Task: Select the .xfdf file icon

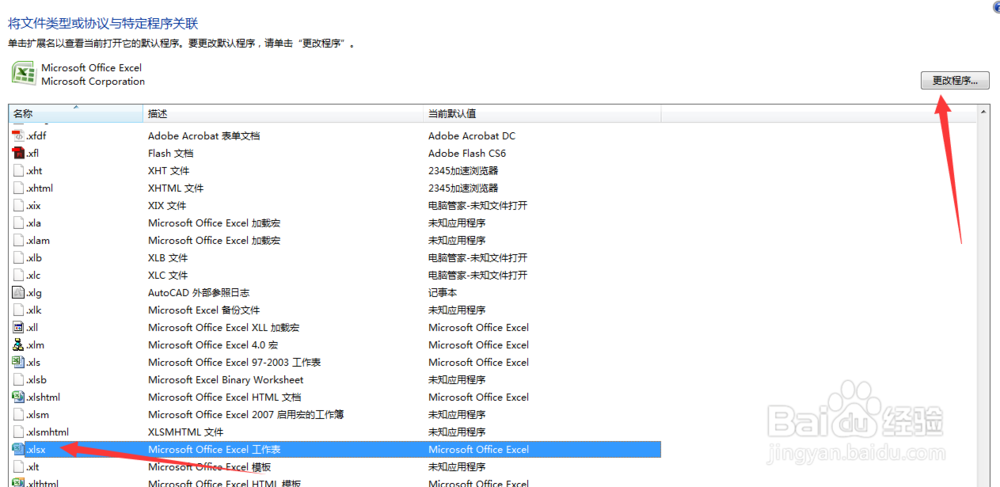Action: tap(18, 136)
